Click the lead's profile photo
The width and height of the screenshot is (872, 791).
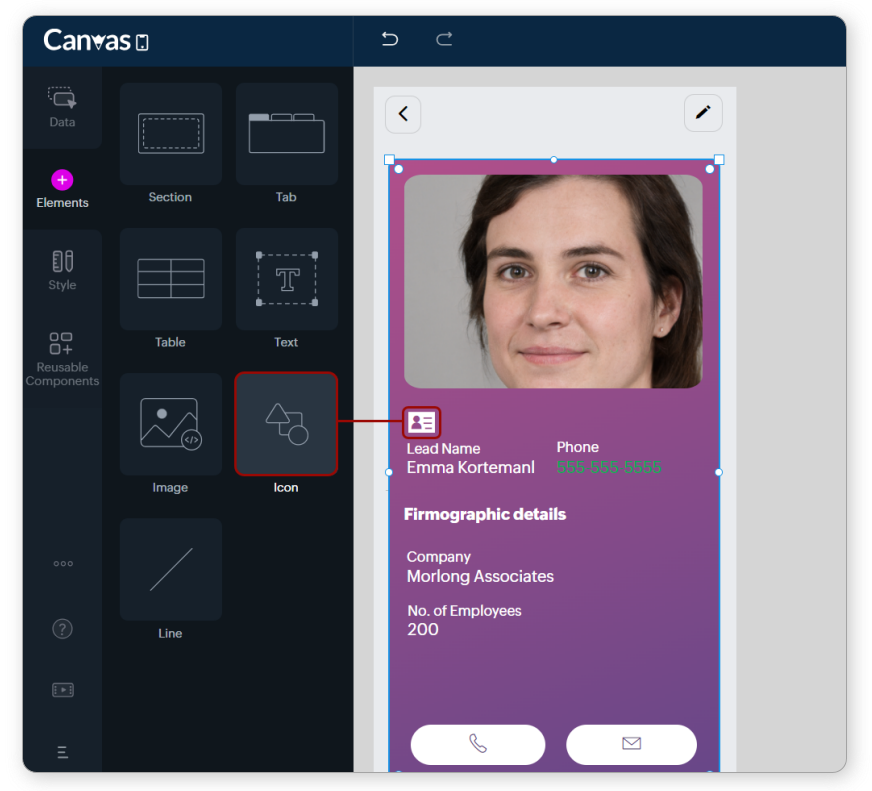click(x=553, y=281)
